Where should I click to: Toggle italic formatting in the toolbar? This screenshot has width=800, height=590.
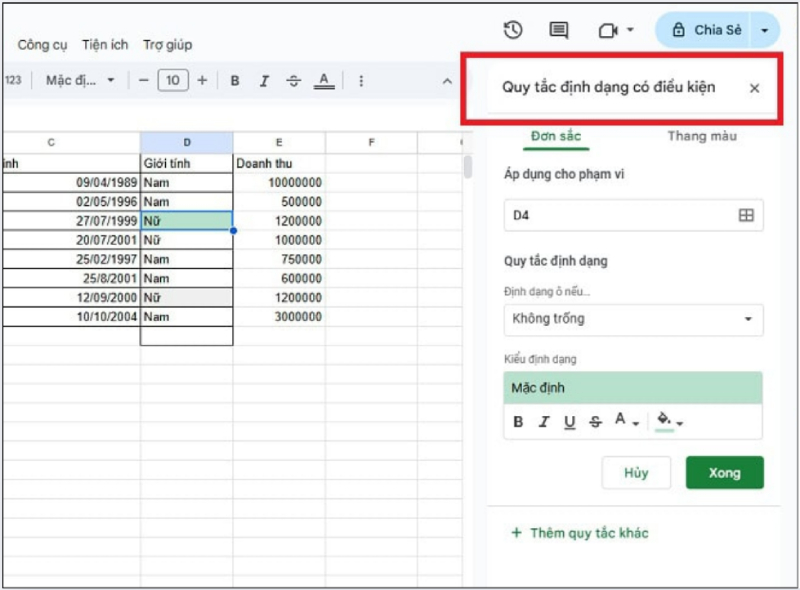[264, 81]
